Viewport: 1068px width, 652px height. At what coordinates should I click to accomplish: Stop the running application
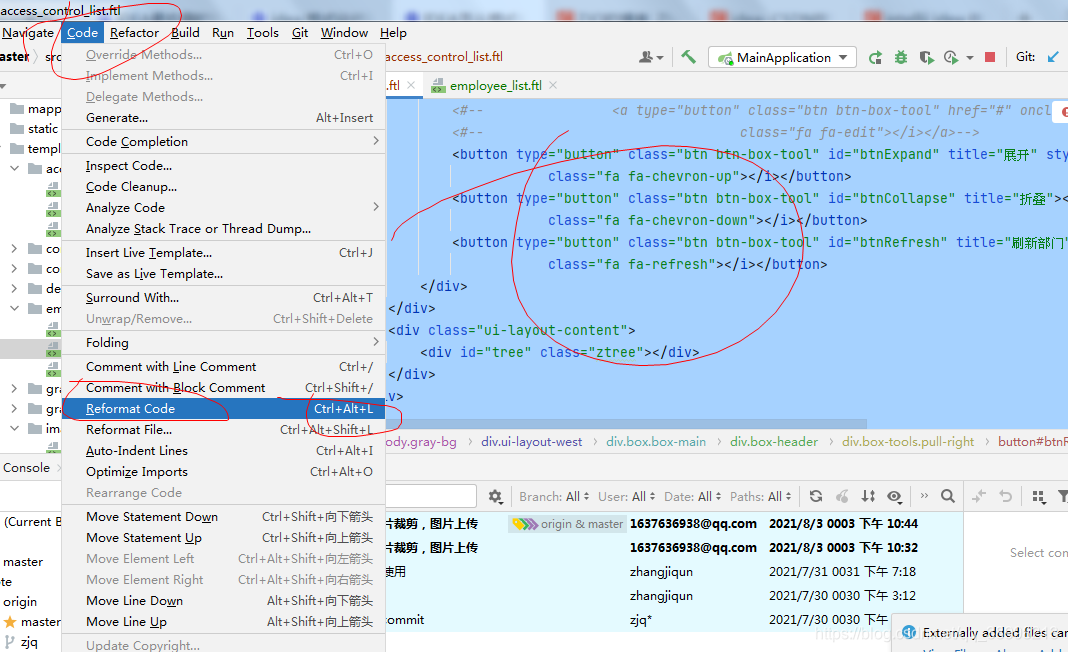[988, 57]
